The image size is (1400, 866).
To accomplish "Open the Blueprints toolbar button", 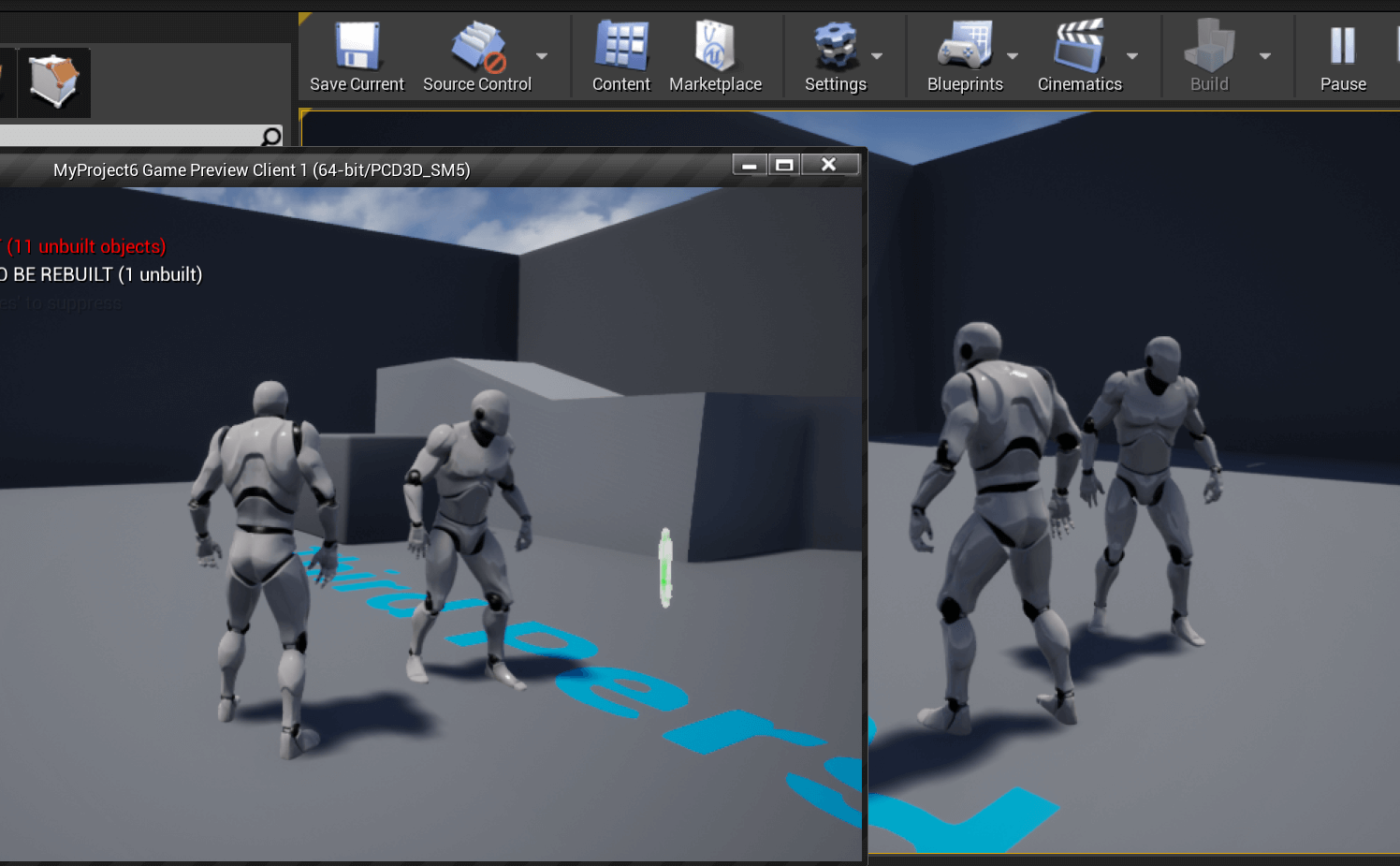I will 965,56.
